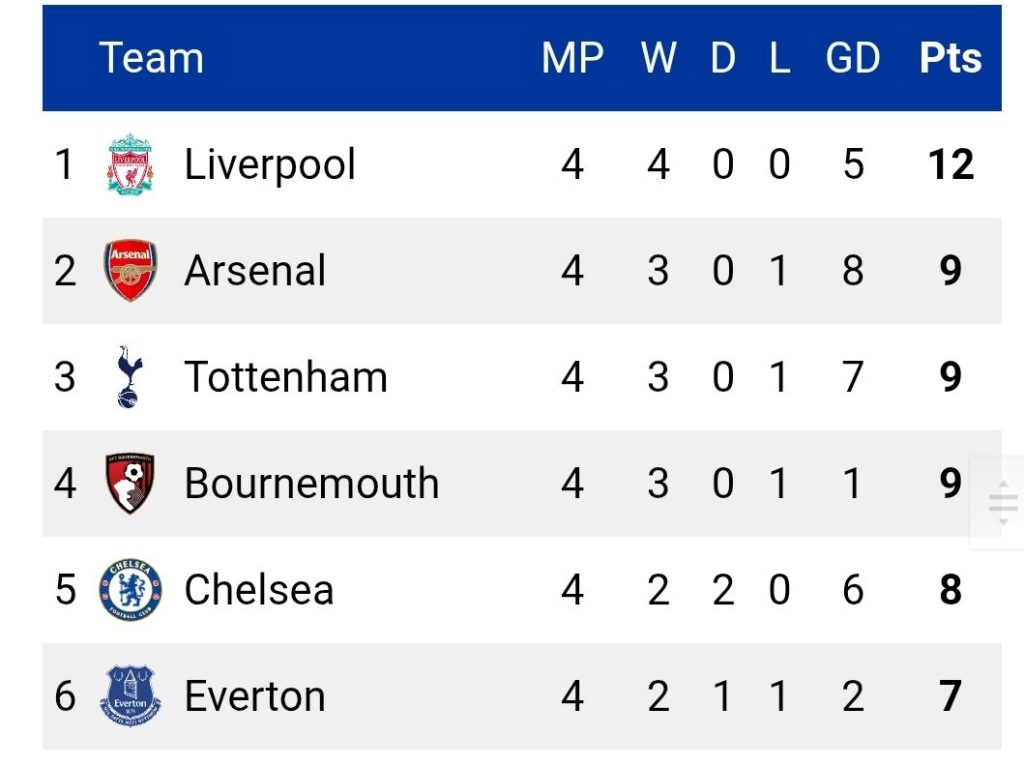Click the Team column header
This screenshot has width=1024, height=767.
(x=152, y=58)
